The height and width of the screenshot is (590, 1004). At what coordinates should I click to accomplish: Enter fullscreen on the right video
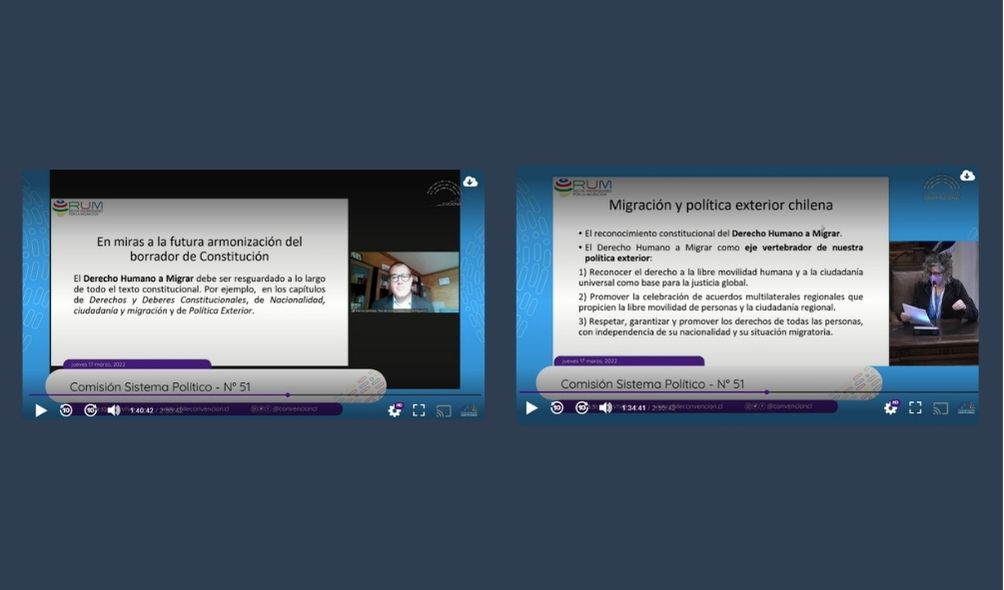[915, 408]
